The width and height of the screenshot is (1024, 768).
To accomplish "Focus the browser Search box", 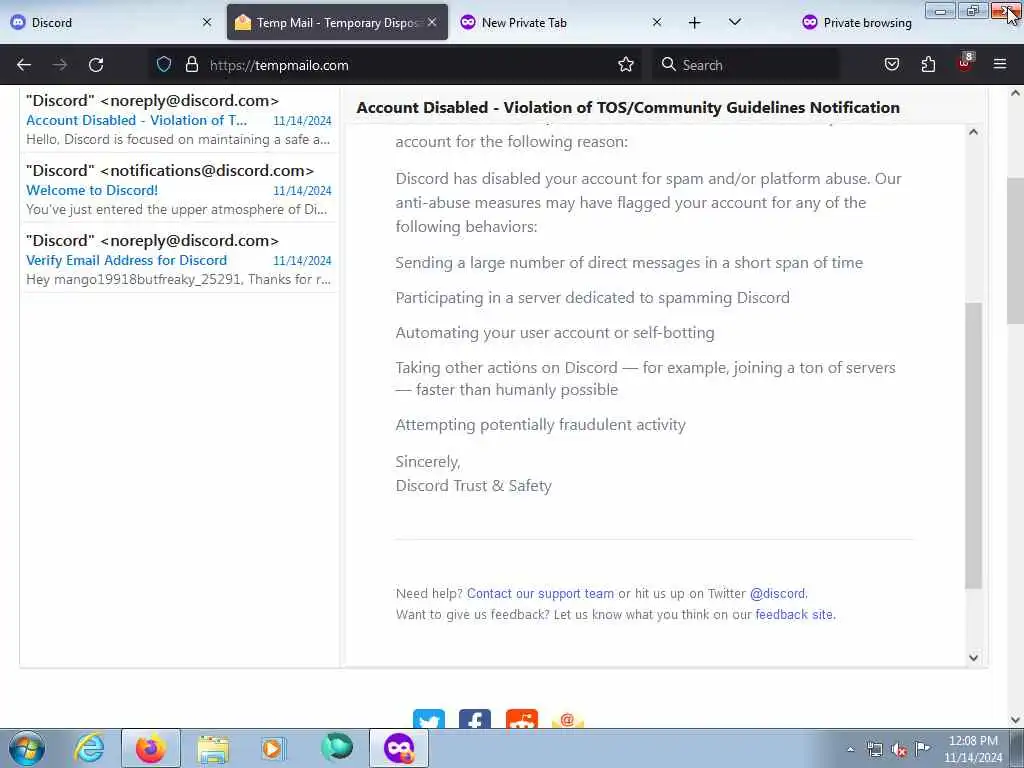I will click(x=746, y=65).
